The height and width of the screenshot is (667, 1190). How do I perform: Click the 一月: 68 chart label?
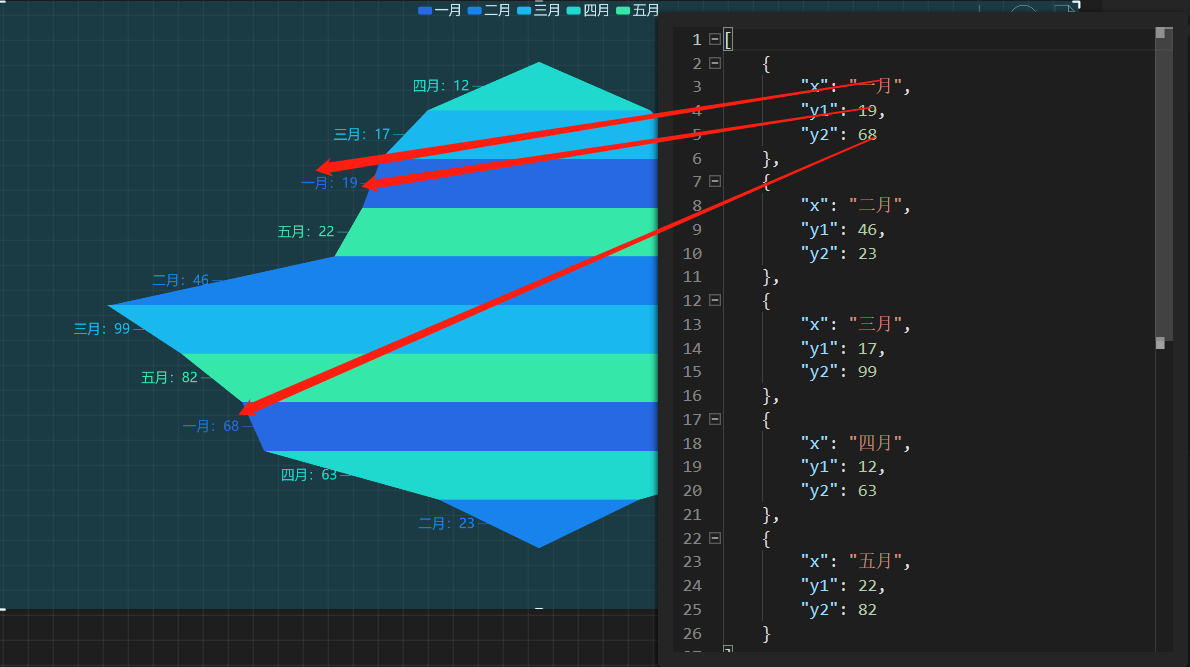coord(211,426)
